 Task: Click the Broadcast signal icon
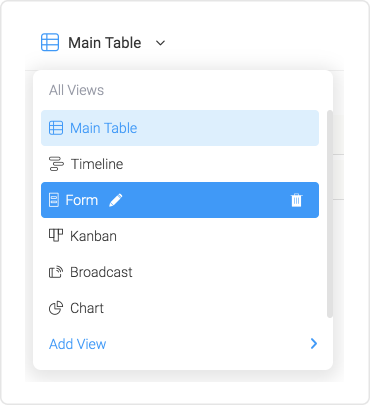(x=56, y=272)
